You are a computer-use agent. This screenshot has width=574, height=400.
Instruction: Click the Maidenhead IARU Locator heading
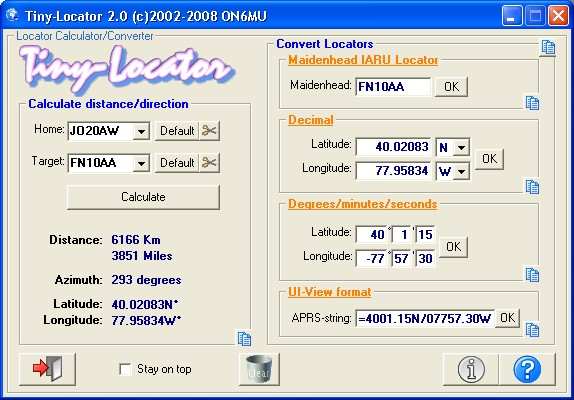363,60
